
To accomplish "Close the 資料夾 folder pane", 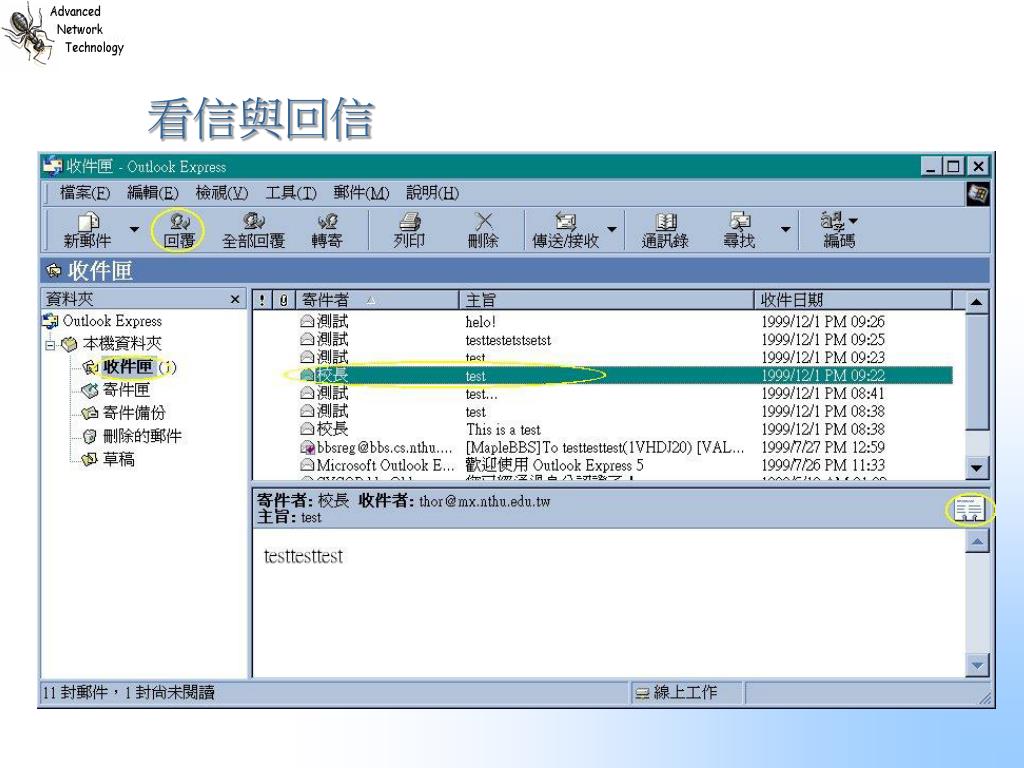I will 235,299.
